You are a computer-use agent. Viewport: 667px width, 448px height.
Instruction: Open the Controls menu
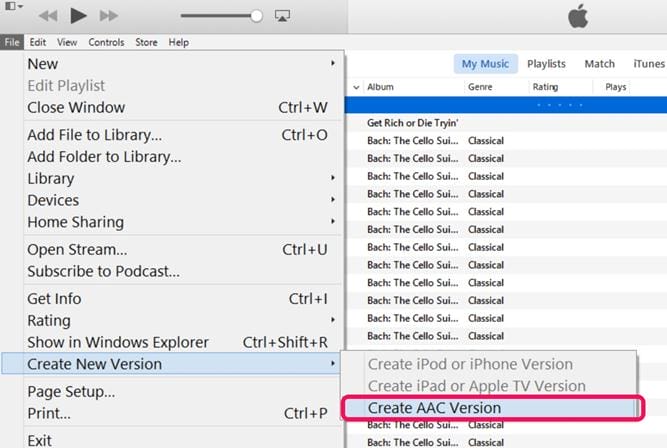click(x=106, y=43)
